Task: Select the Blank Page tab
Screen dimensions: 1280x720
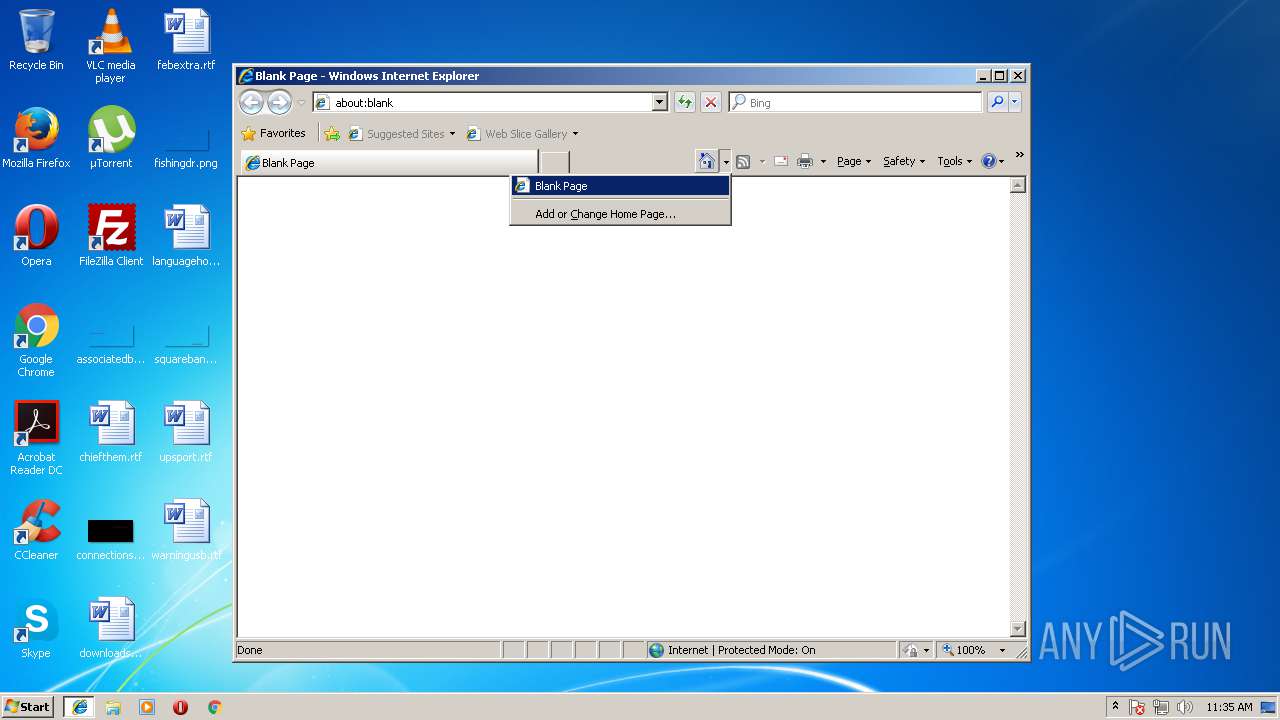Action: click(x=389, y=163)
